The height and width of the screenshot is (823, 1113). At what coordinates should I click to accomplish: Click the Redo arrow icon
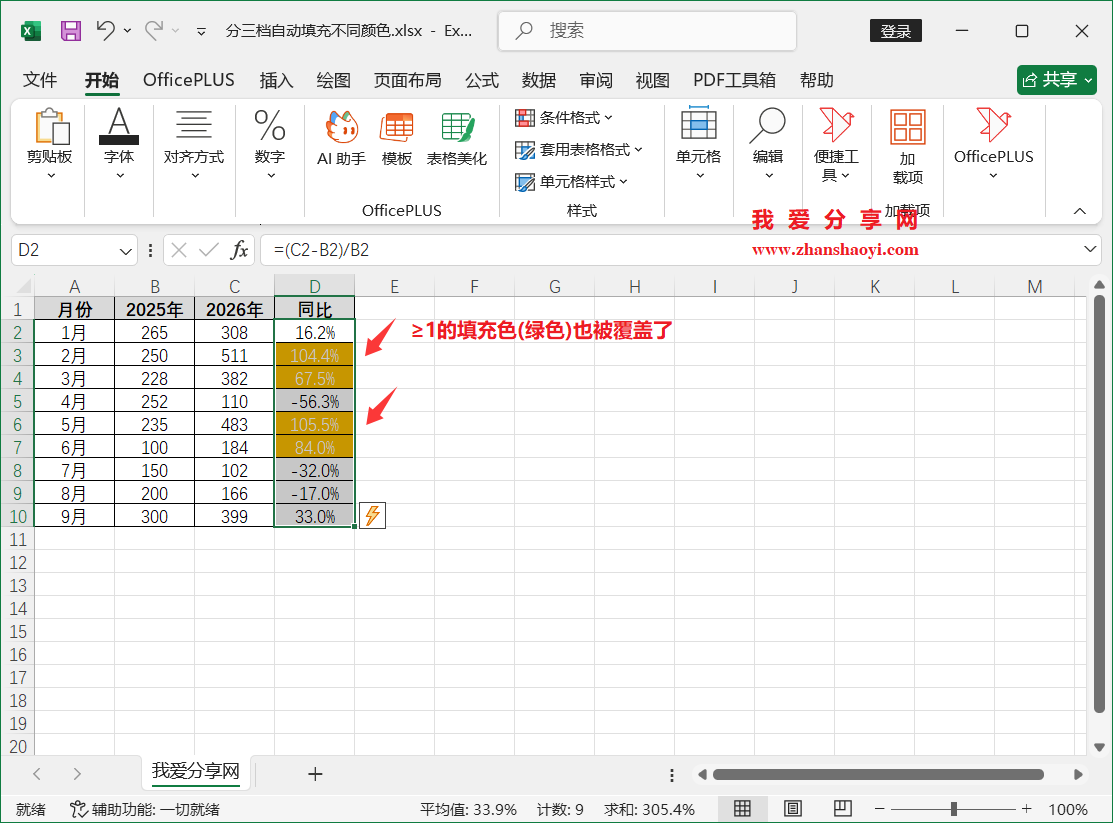154,31
